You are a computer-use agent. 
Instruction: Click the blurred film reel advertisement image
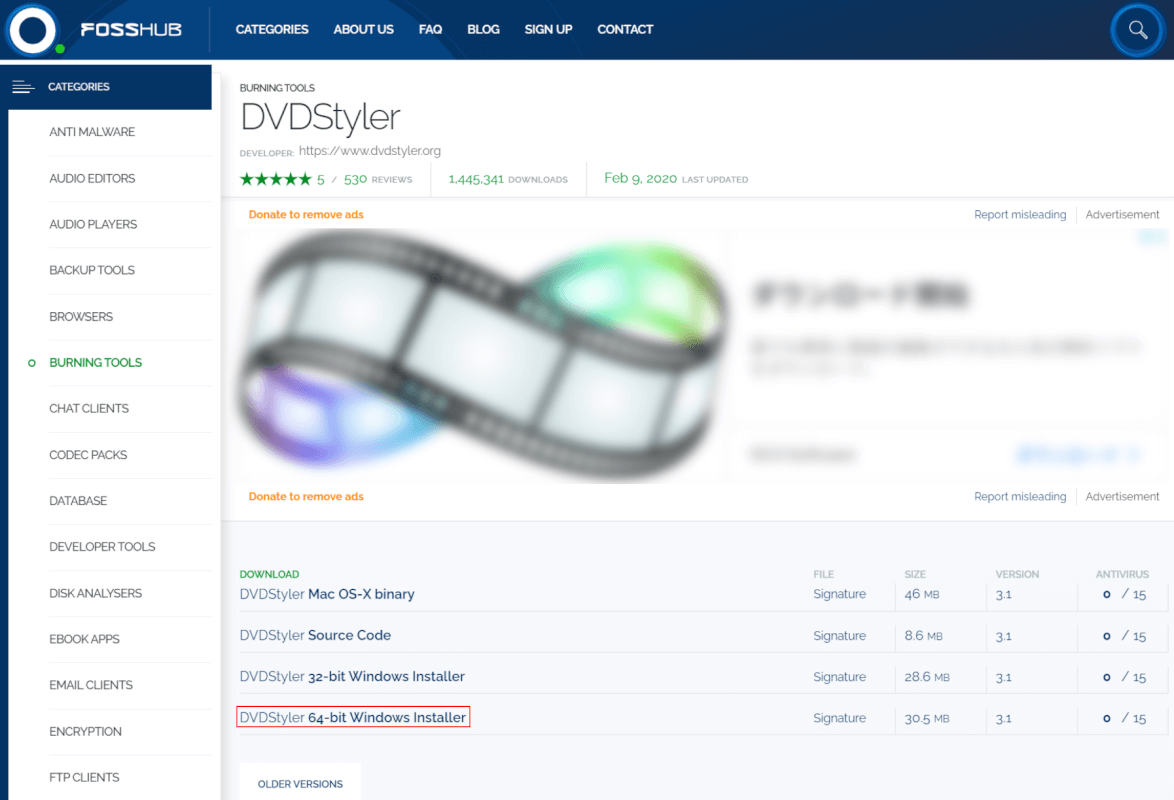482,356
